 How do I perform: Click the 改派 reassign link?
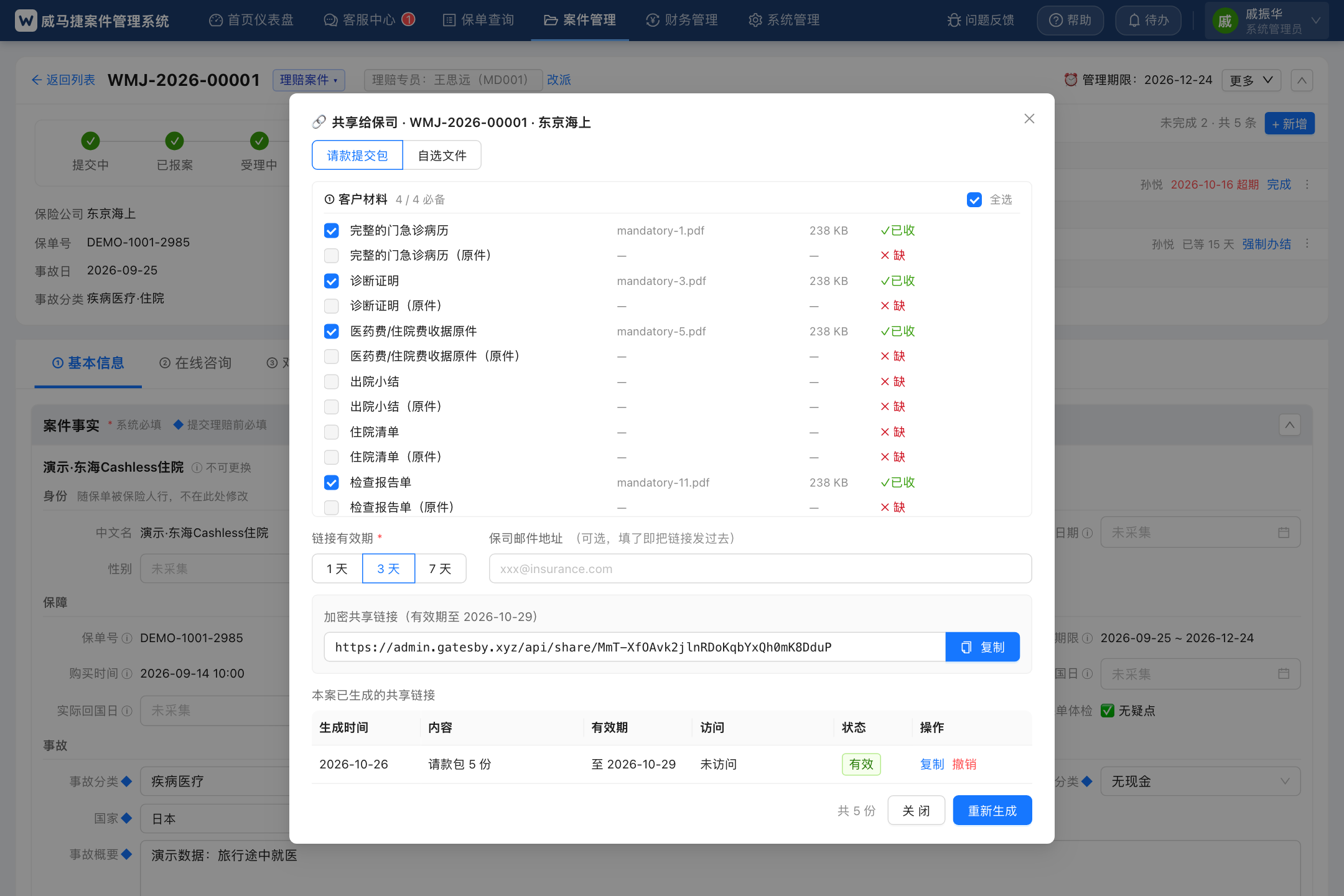pyautogui.click(x=559, y=80)
